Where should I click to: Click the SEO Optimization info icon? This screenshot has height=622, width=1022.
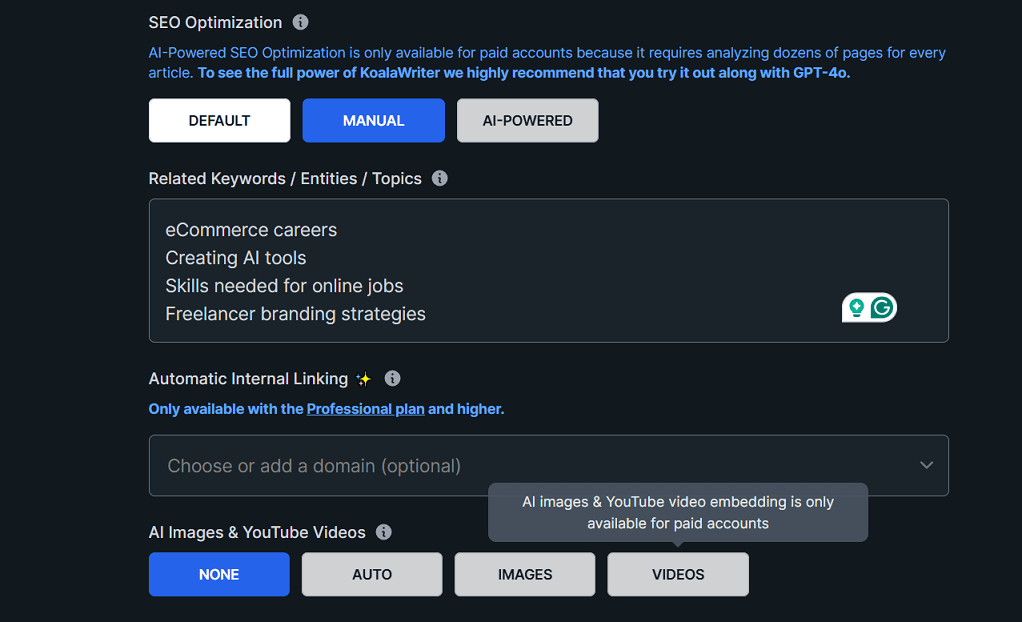click(x=300, y=22)
